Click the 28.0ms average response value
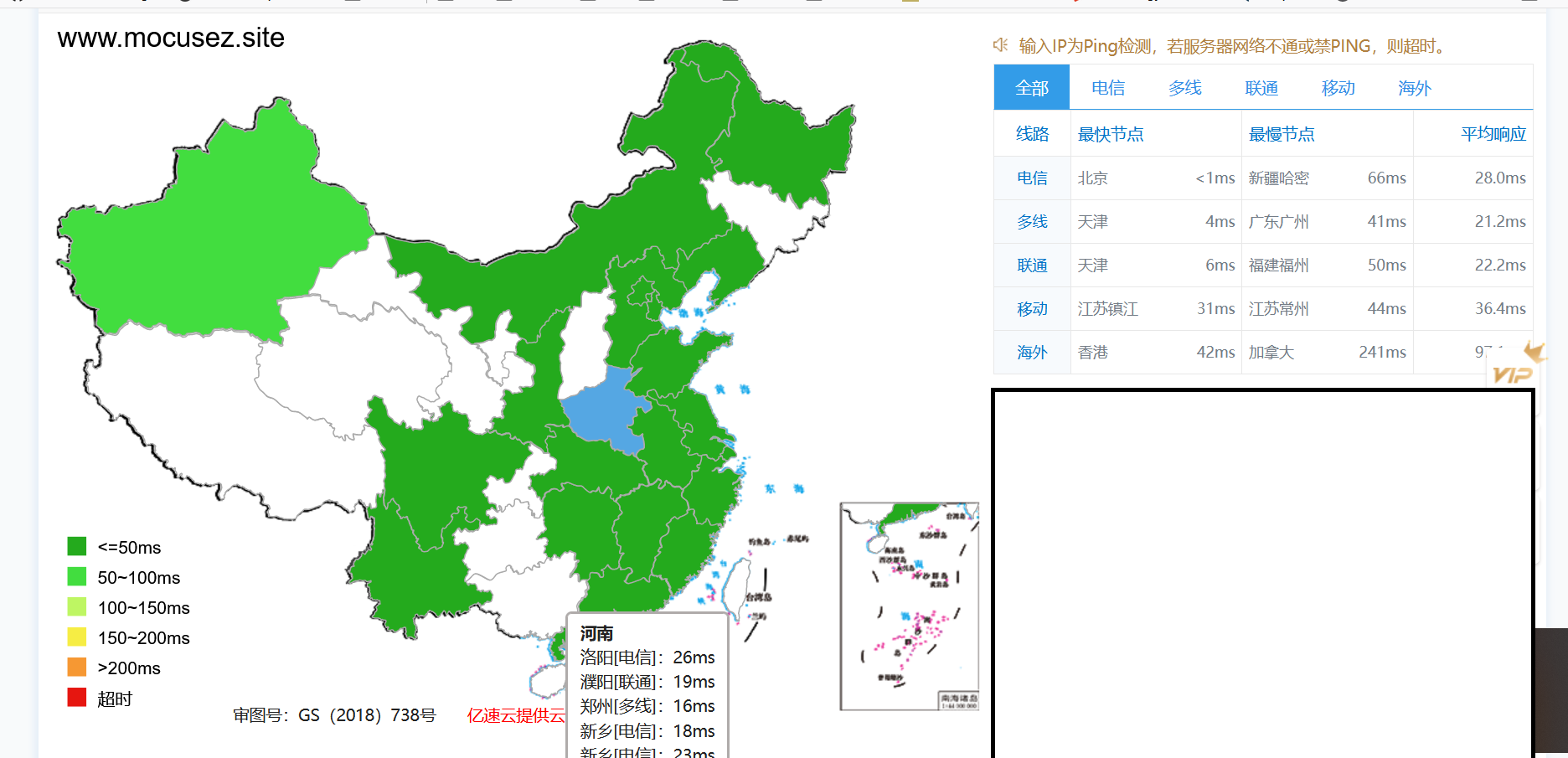This screenshot has width=1568, height=758. pos(1500,178)
